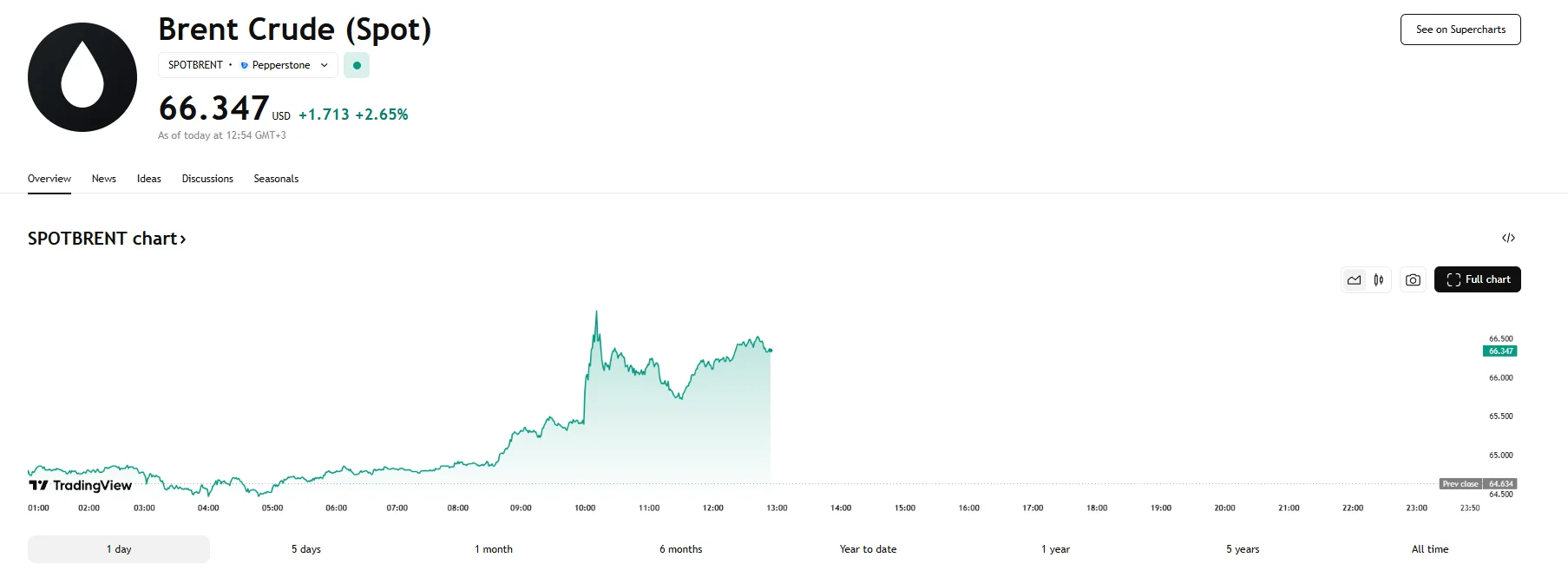Click the Prev close 64.634 price label
The height and width of the screenshot is (577, 1568).
pos(1478,483)
